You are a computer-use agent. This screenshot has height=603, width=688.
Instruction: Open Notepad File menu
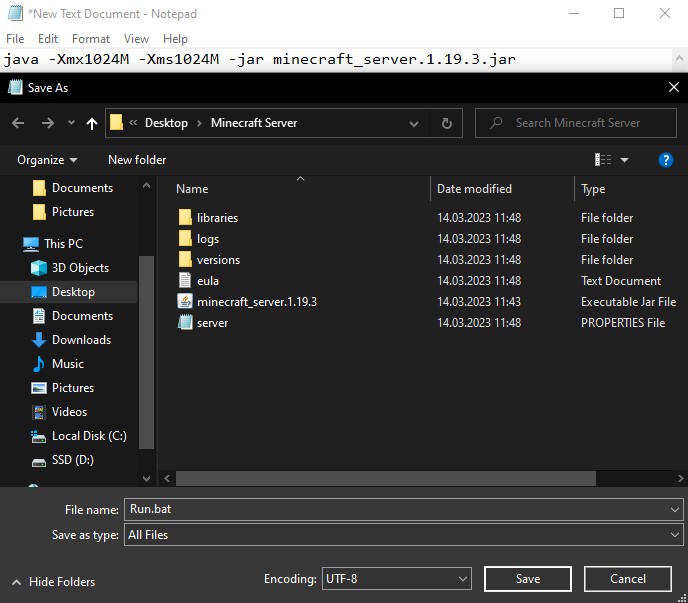click(x=15, y=39)
